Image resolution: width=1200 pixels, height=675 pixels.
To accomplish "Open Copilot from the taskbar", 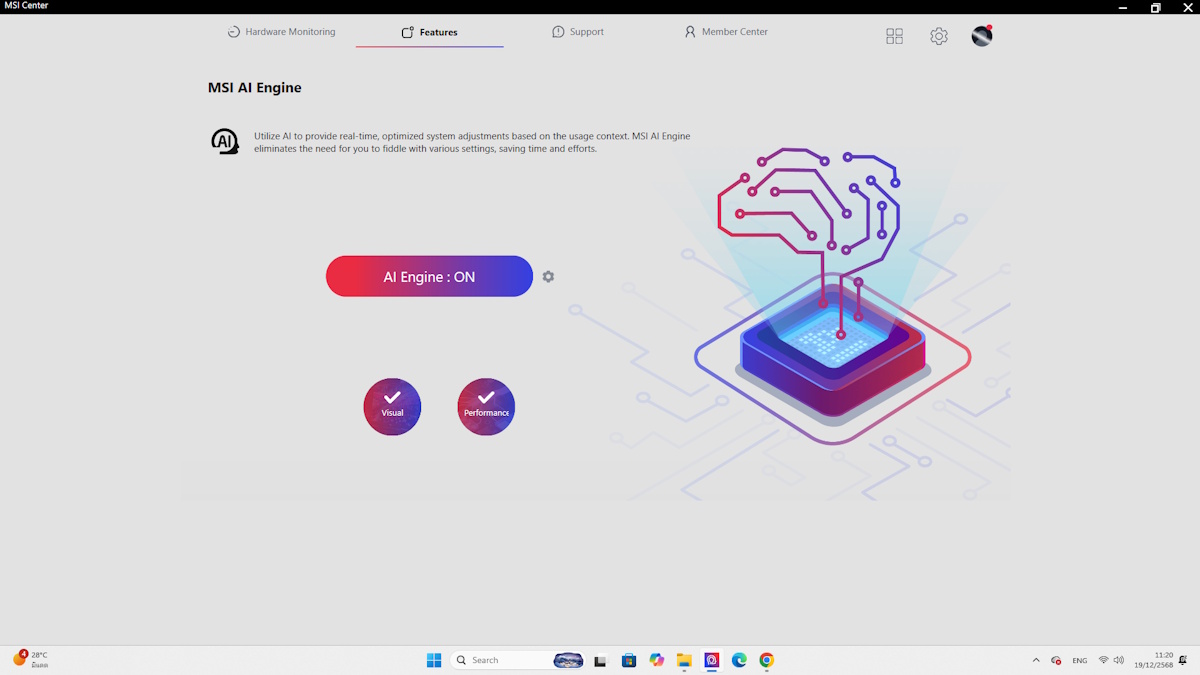I will pyautogui.click(x=656, y=660).
